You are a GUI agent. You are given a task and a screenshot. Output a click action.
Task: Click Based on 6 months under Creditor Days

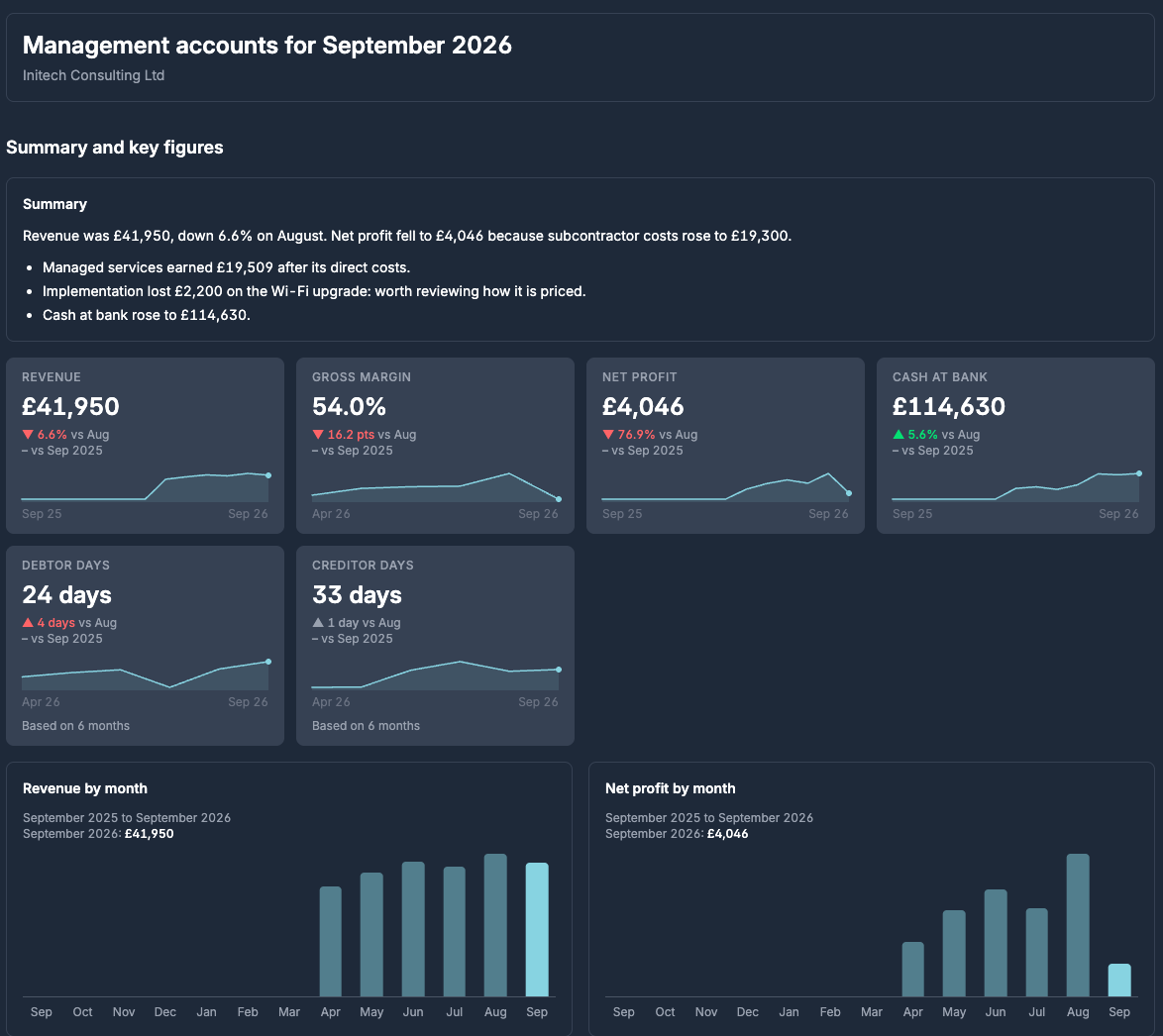(x=366, y=725)
